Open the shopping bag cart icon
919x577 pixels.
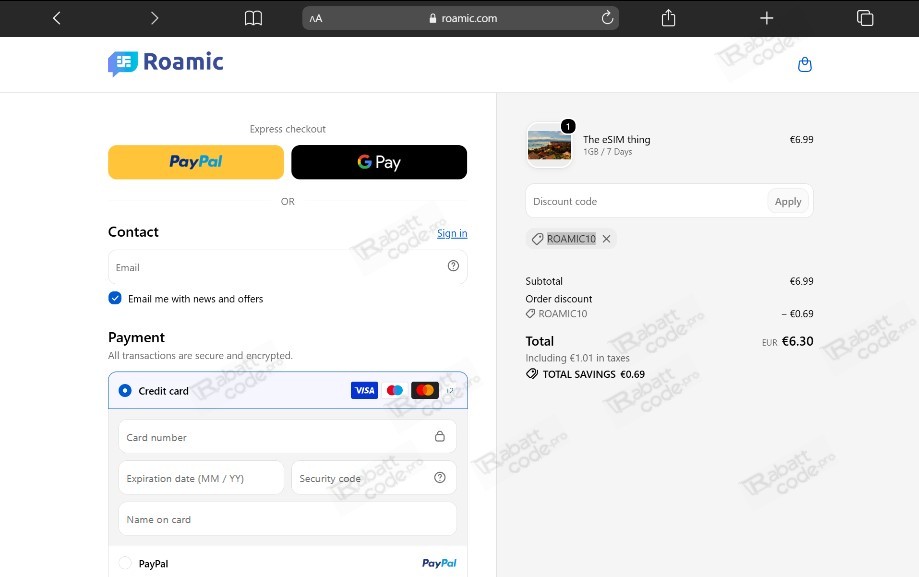(805, 65)
